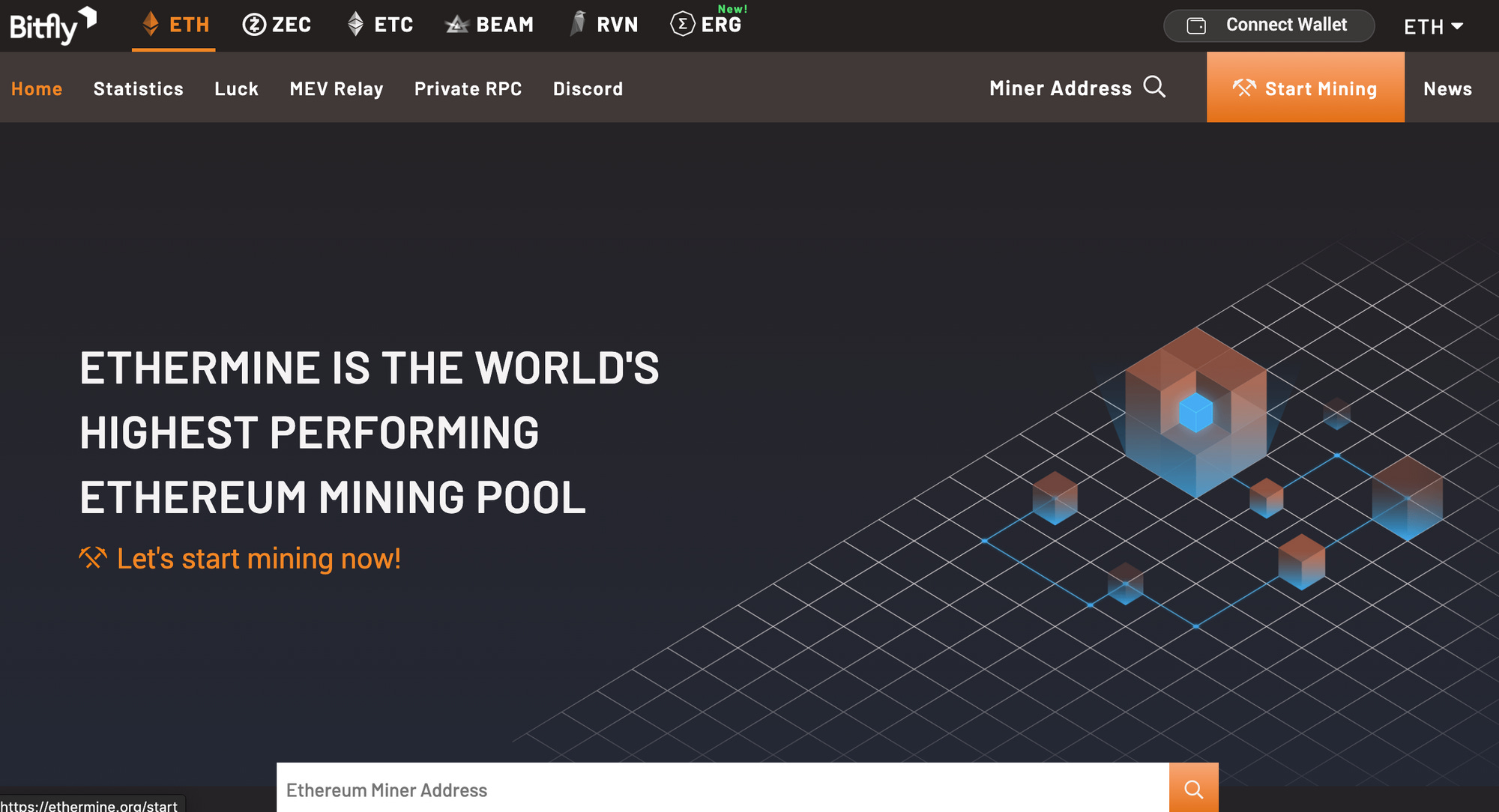Go to the Home page
The width and height of the screenshot is (1499, 812).
pyautogui.click(x=37, y=88)
